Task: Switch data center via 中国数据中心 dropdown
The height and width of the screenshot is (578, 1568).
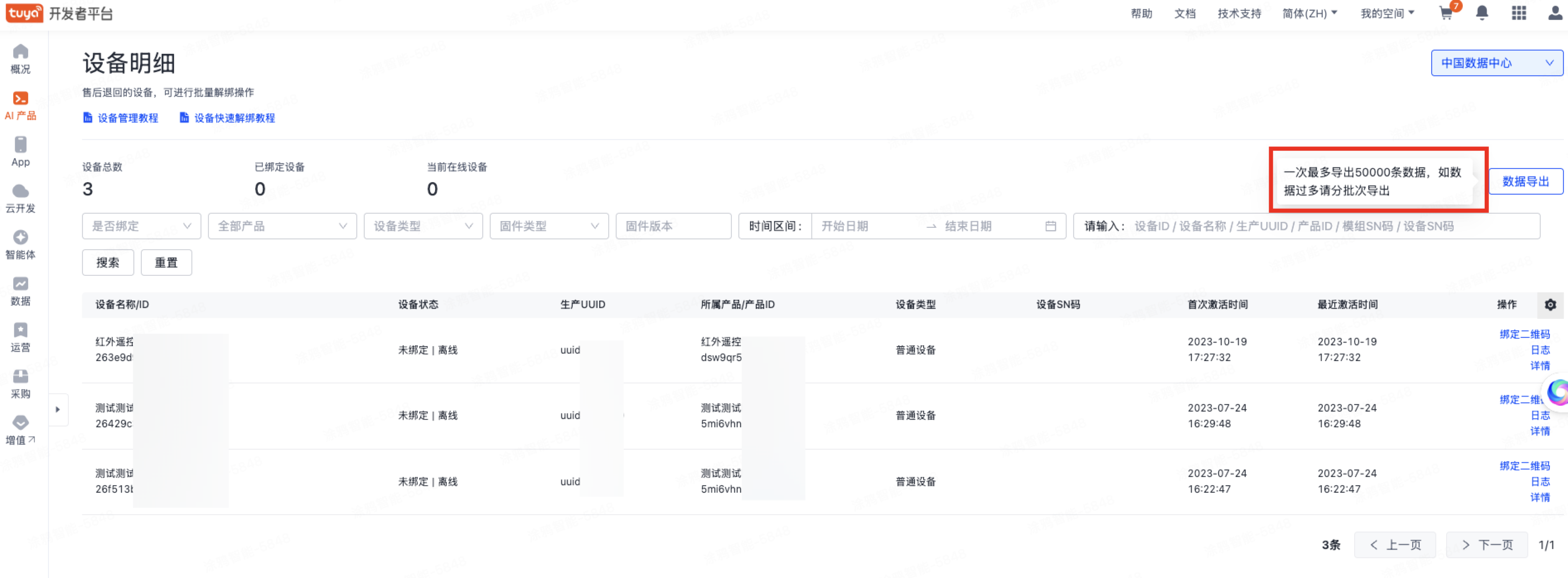Action: pos(1496,63)
